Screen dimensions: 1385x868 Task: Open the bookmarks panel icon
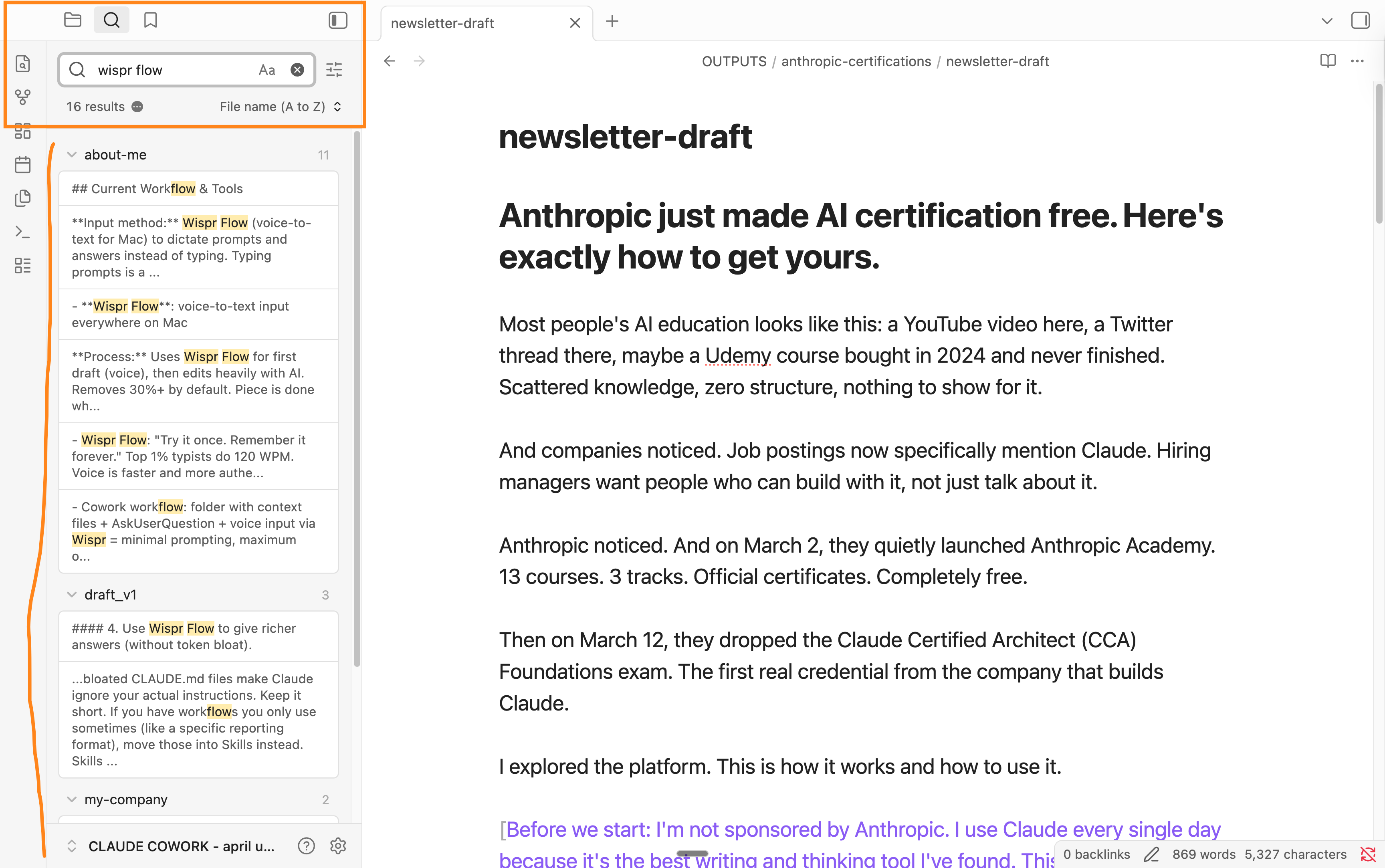point(150,21)
